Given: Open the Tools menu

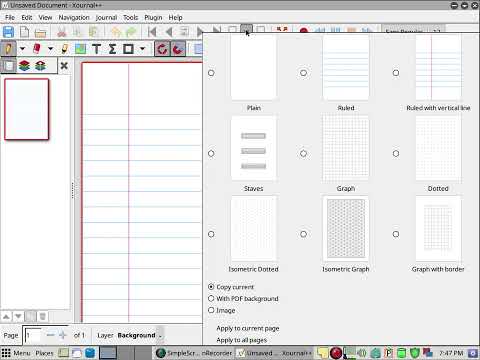Looking at the screenshot, I should pos(130,17).
